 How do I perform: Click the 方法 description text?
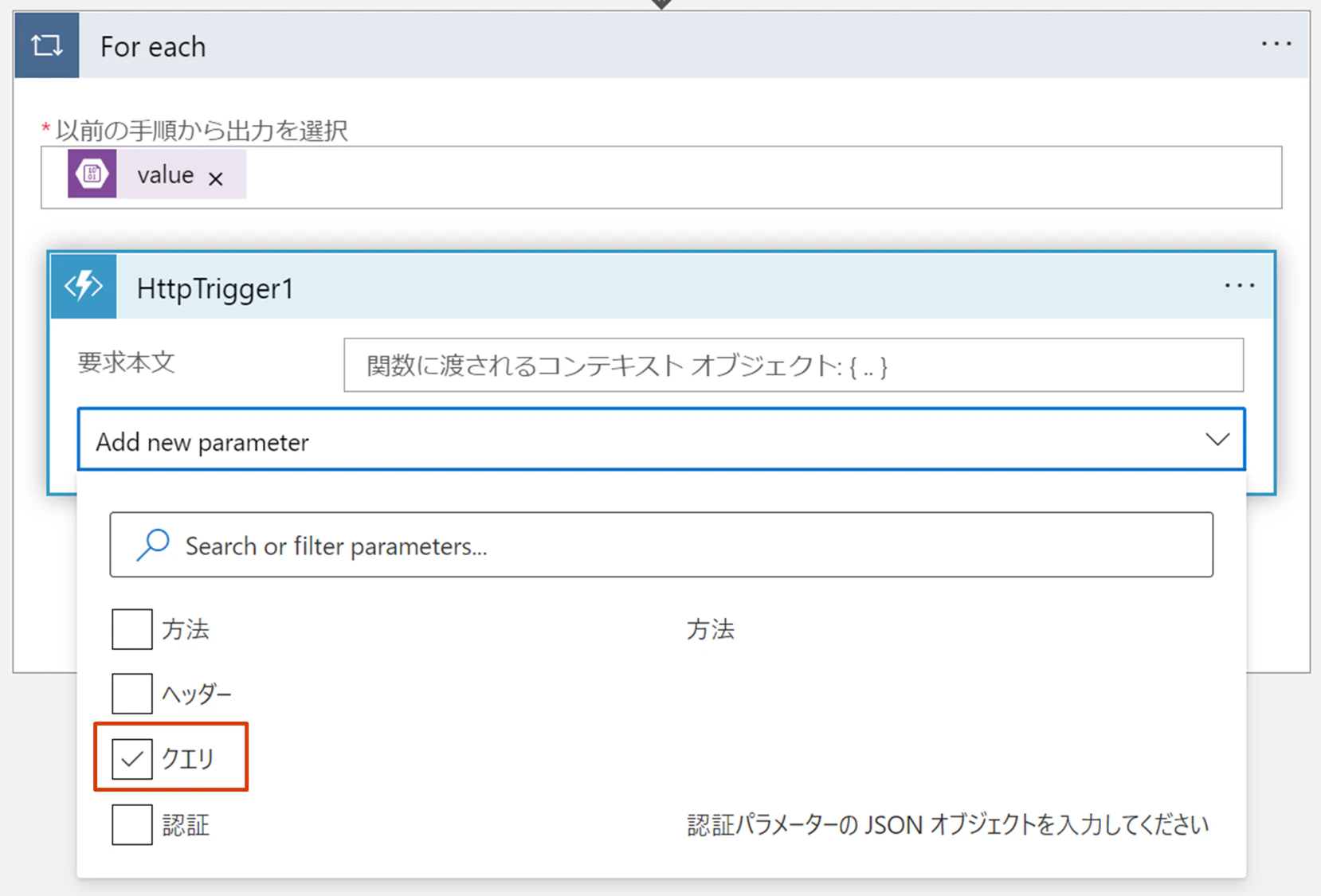(x=711, y=630)
